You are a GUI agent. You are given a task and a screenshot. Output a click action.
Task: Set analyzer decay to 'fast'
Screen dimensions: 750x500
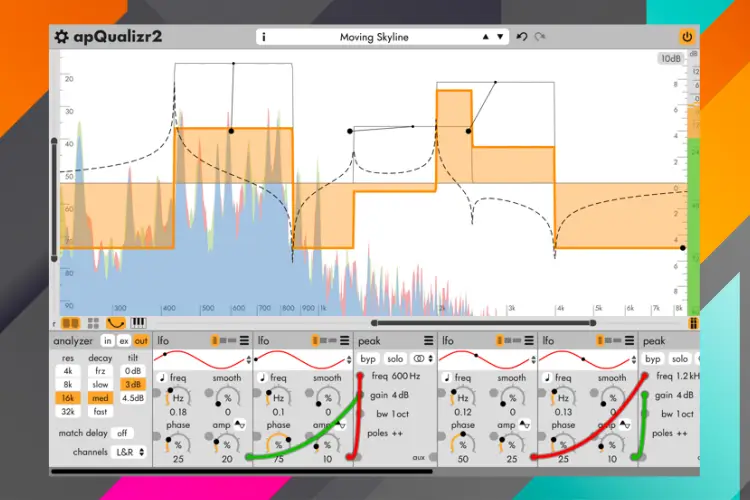[x=100, y=411]
